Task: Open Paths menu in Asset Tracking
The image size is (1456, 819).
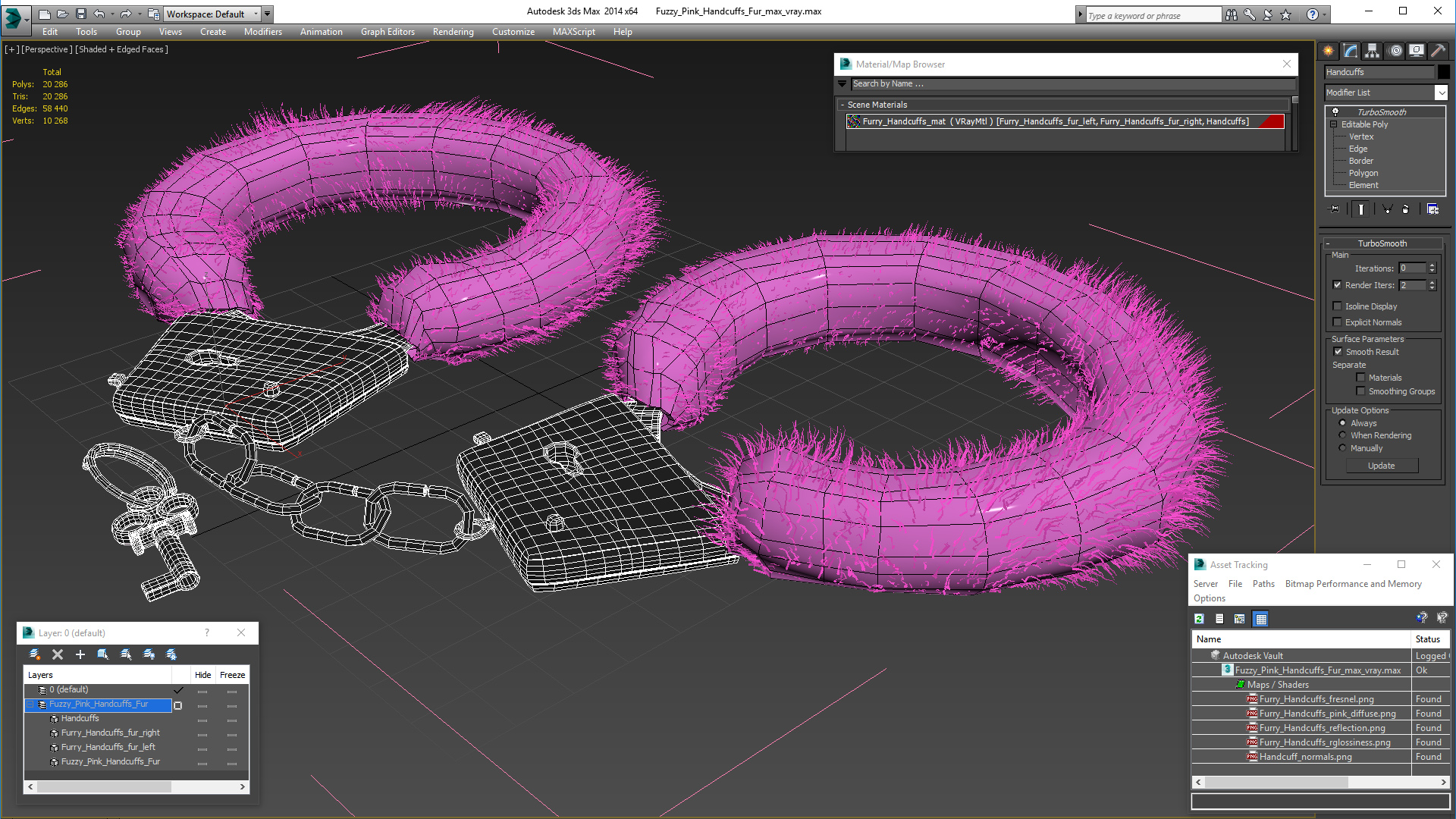Action: pos(1263,584)
